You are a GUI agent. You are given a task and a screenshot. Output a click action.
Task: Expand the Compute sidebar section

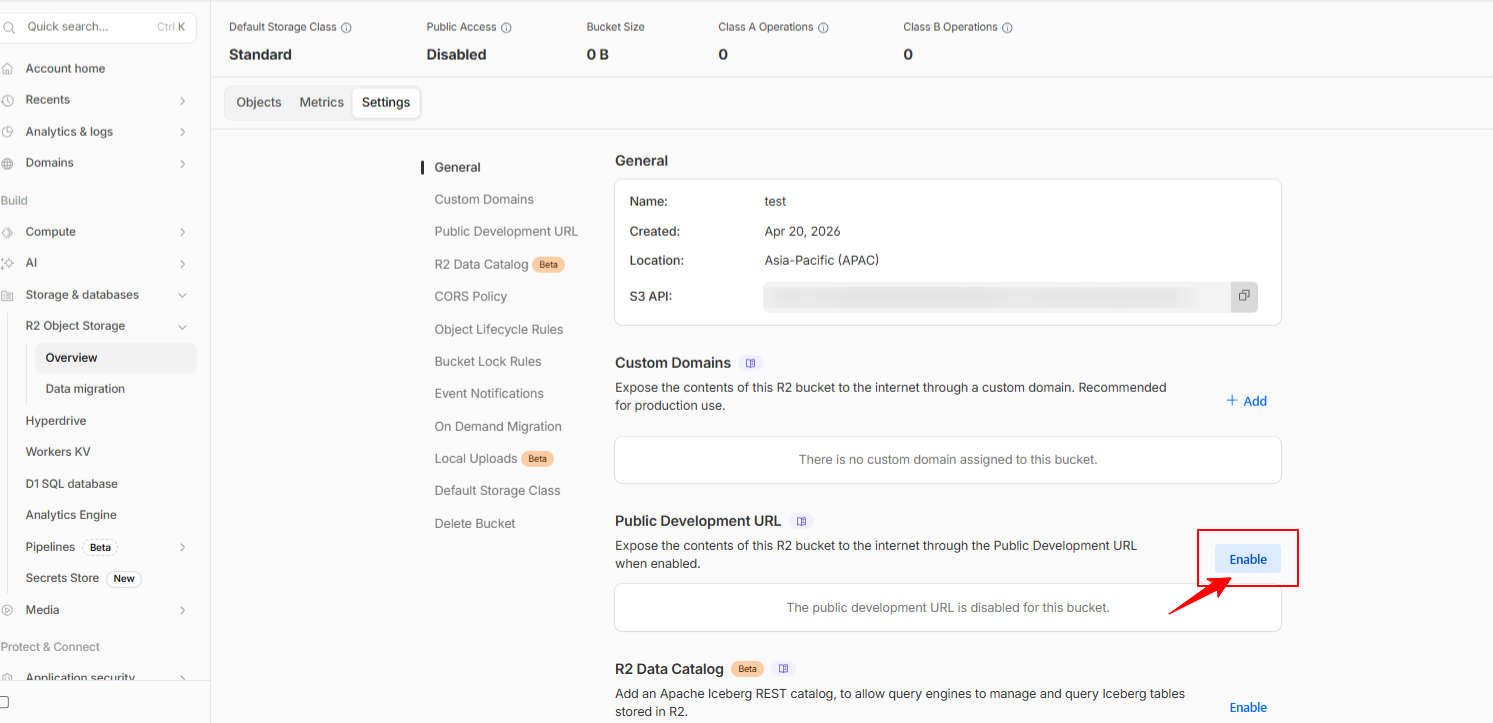(182, 232)
